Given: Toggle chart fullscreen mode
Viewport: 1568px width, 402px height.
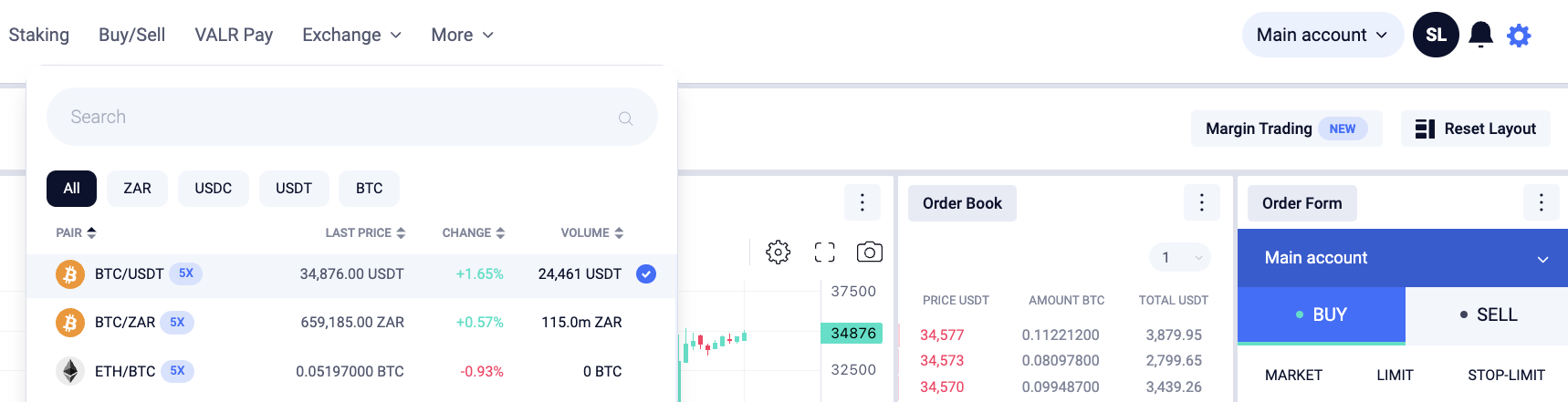Looking at the screenshot, I should [824, 253].
